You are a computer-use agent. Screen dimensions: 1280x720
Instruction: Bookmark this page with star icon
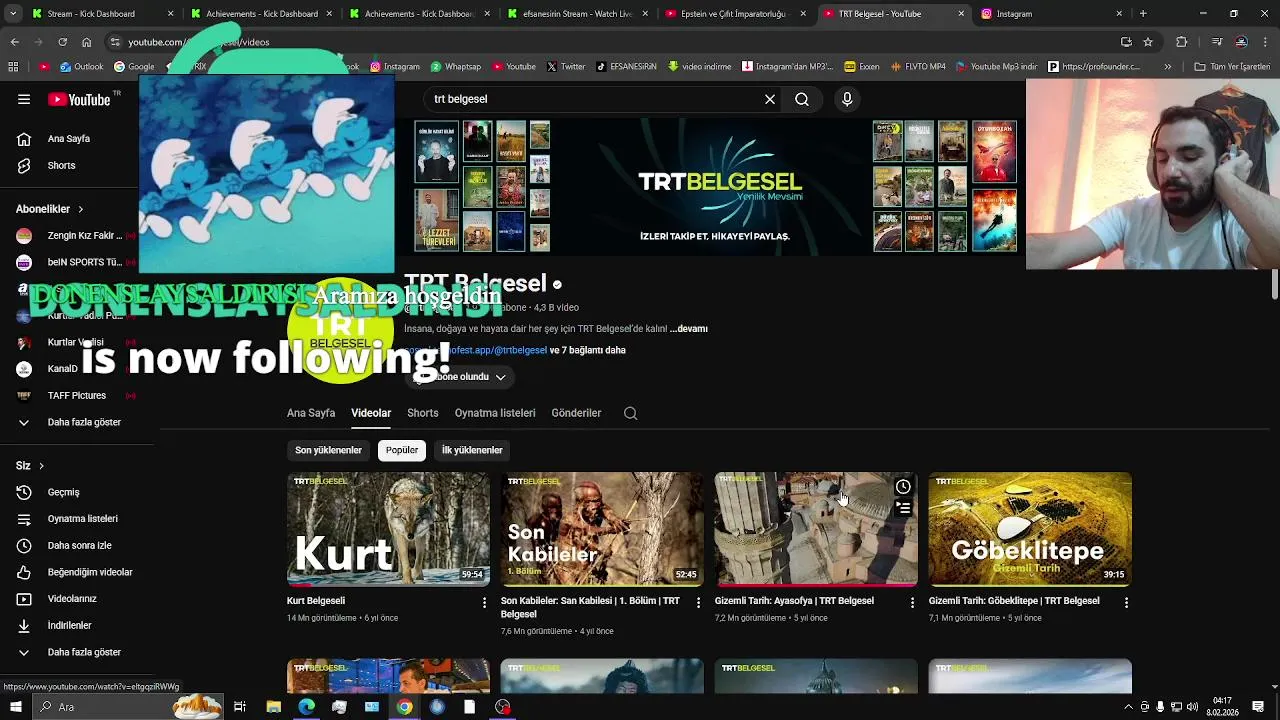point(1148,42)
